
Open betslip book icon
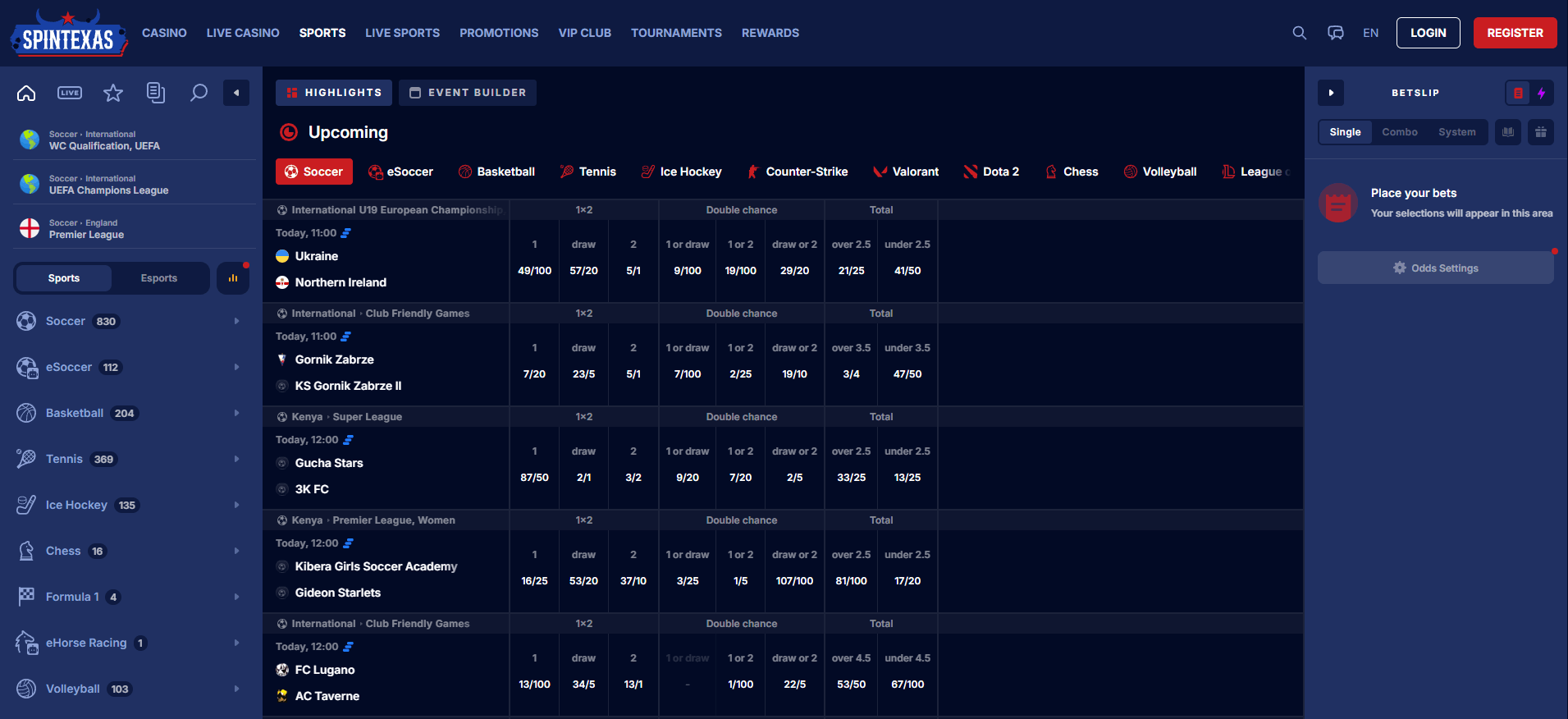tap(1508, 132)
